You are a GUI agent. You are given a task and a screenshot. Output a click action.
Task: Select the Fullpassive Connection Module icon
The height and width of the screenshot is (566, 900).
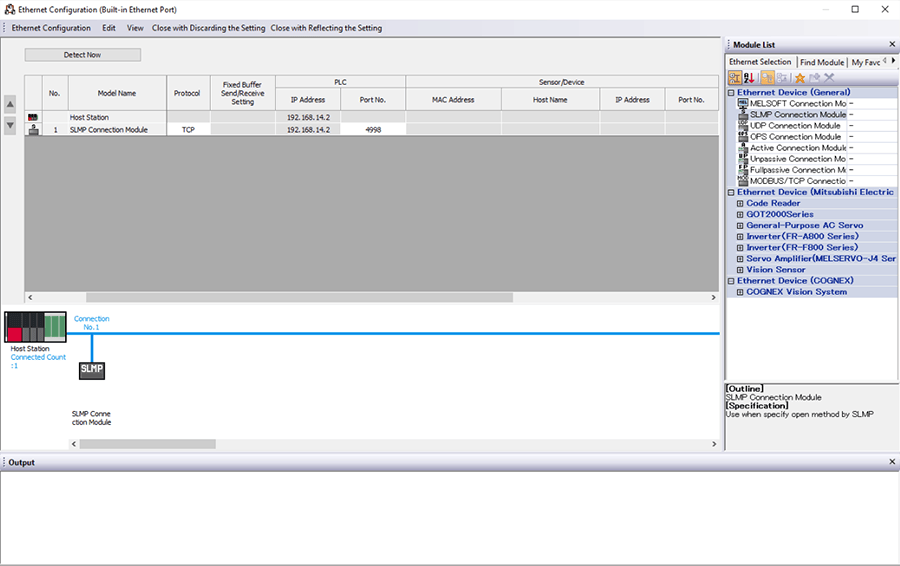tap(743, 170)
